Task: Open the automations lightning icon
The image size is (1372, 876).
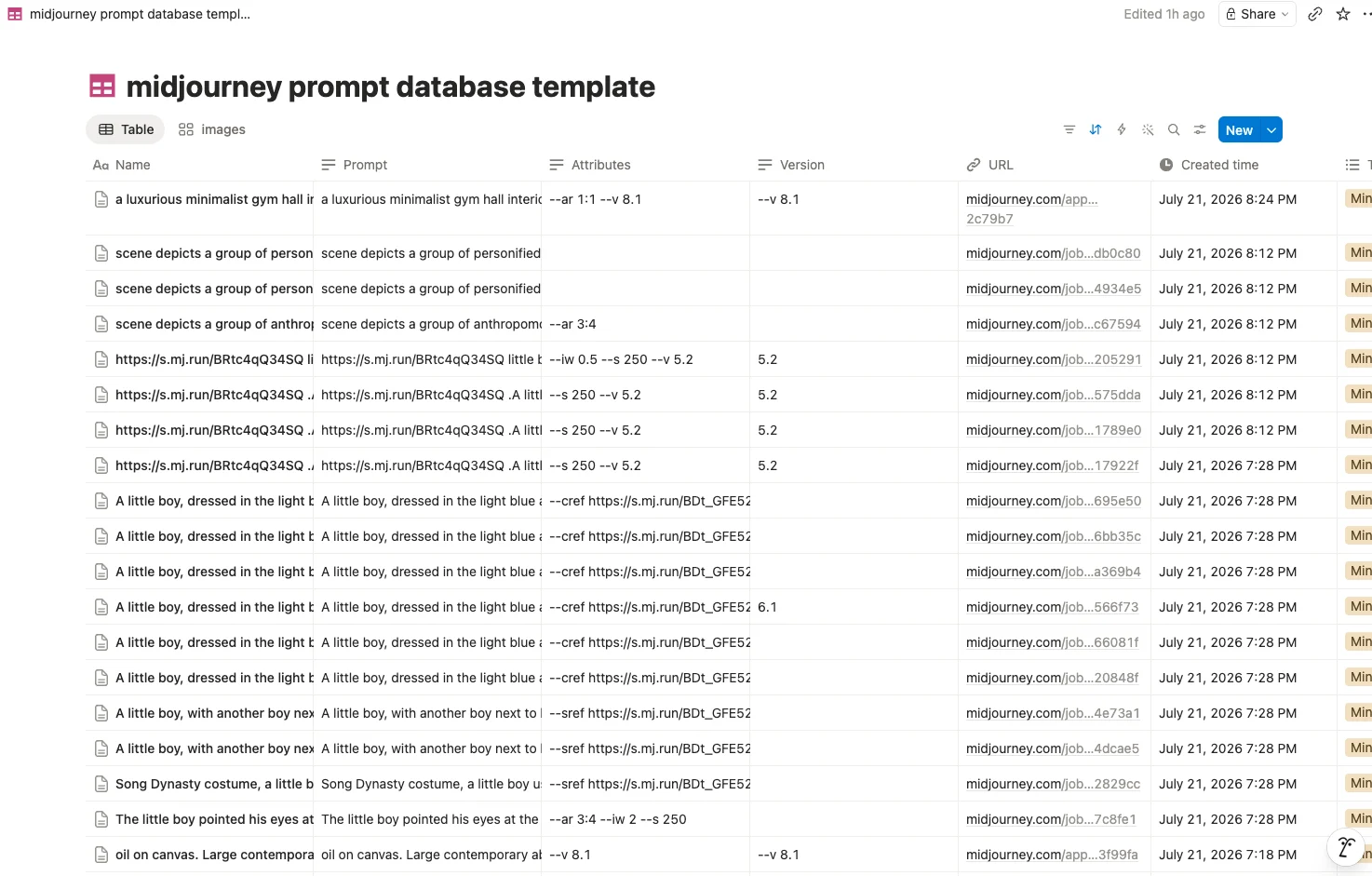Action: point(1122,129)
